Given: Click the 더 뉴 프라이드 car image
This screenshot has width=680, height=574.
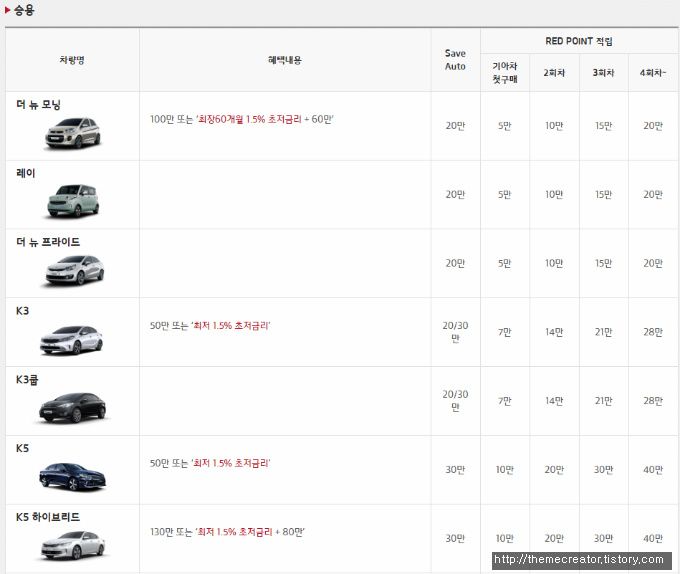Looking at the screenshot, I should coord(74,270).
